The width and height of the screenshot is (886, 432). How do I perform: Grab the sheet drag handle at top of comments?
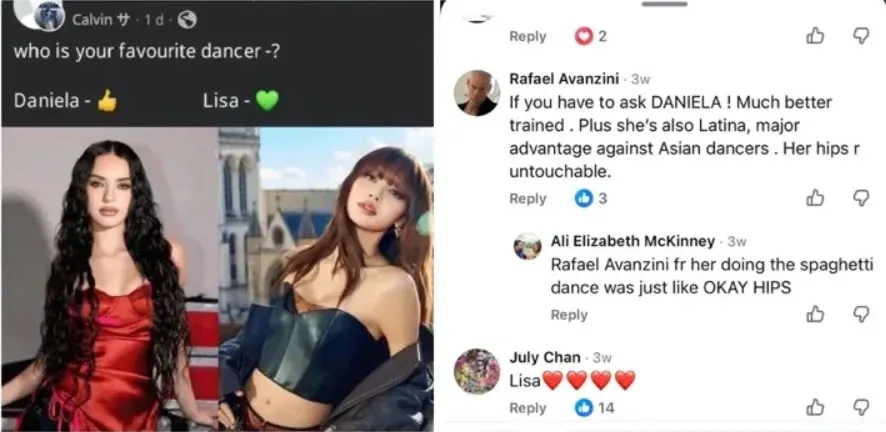[665, 4]
